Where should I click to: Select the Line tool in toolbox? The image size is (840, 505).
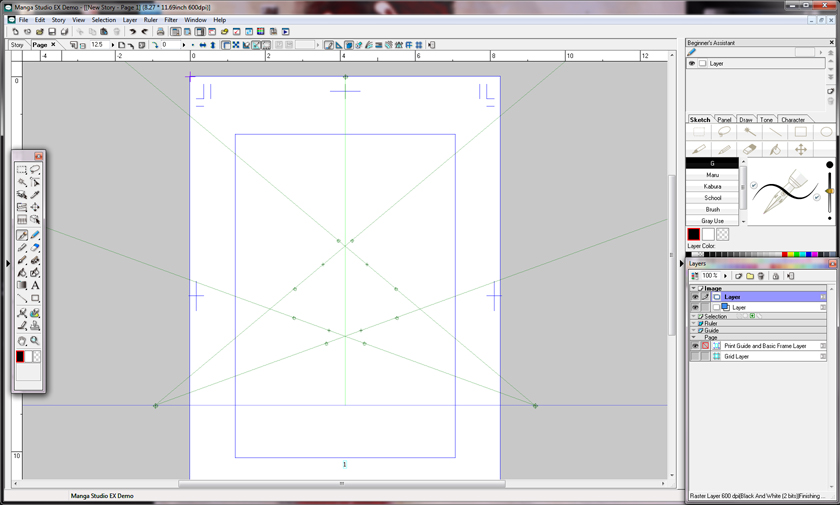(22, 299)
